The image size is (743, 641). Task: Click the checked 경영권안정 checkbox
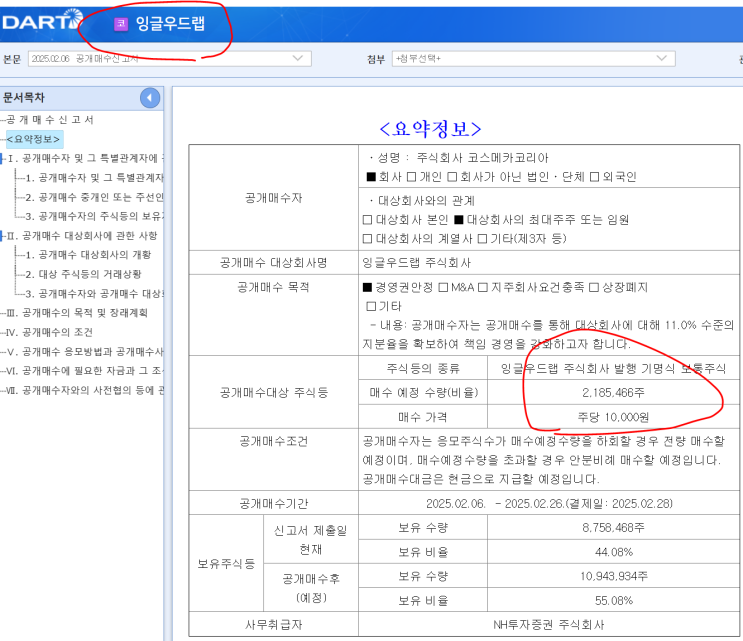pos(367,288)
